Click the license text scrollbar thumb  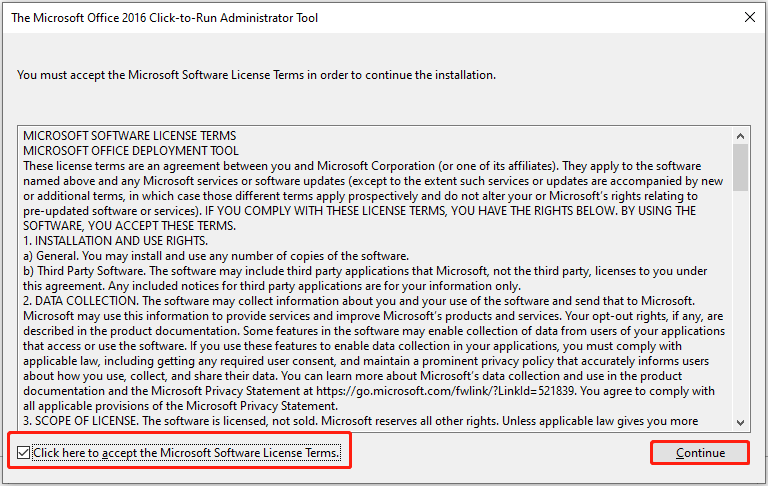[x=741, y=167]
